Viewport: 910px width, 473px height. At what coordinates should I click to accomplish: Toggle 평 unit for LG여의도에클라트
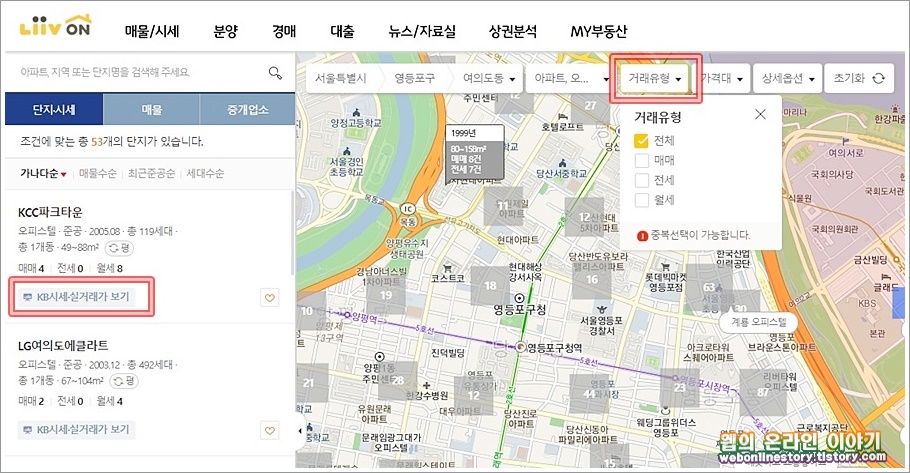(124, 381)
